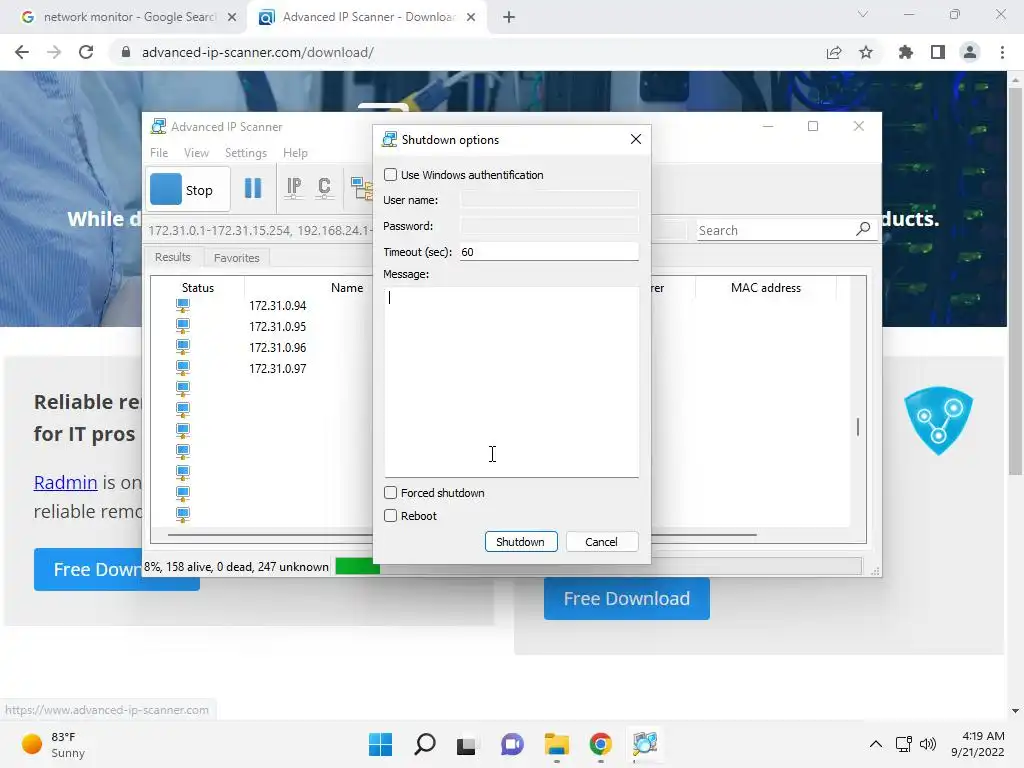
Task: Click the Timeout (sec) field
Action: click(x=549, y=251)
